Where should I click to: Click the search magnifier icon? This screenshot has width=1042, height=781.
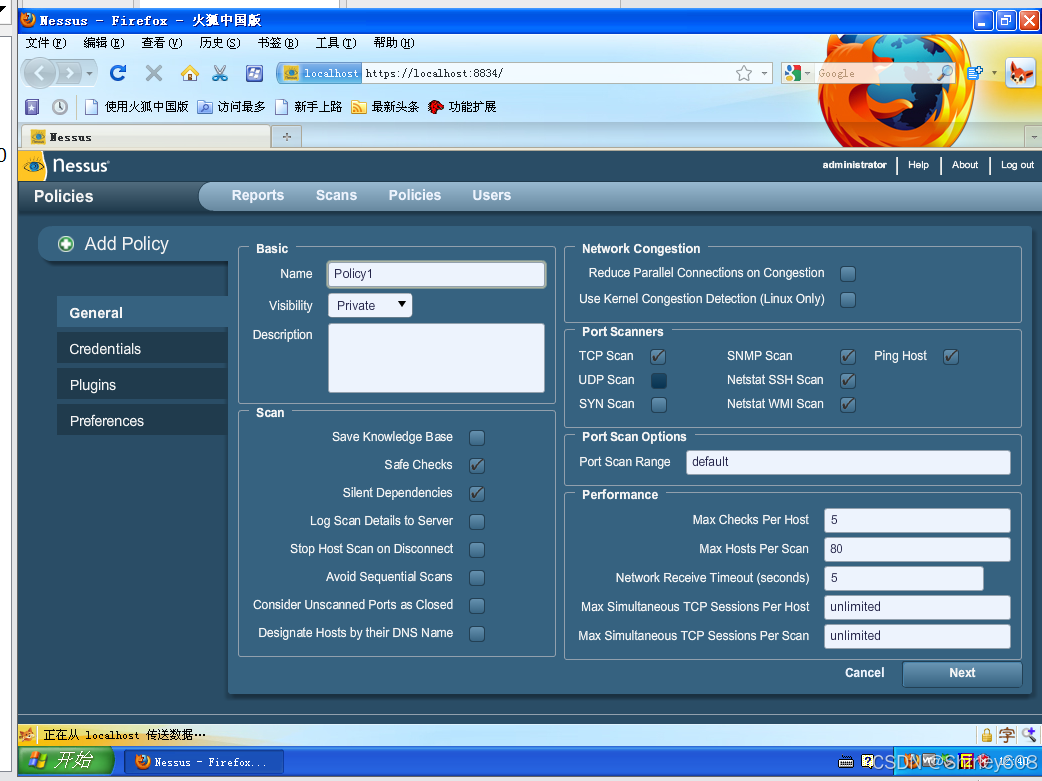point(944,73)
